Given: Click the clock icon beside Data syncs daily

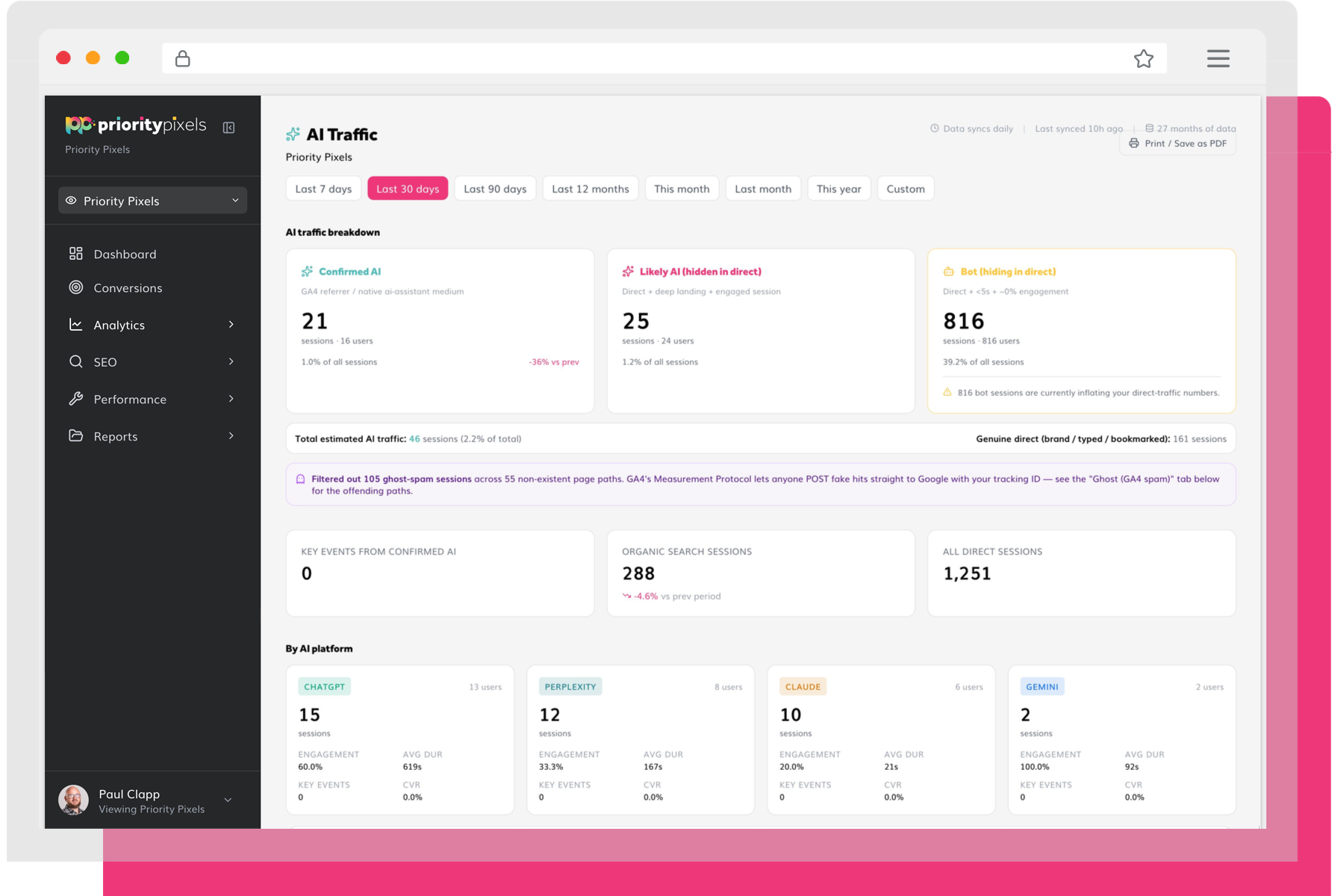Looking at the screenshot, I should pos(934,128).
